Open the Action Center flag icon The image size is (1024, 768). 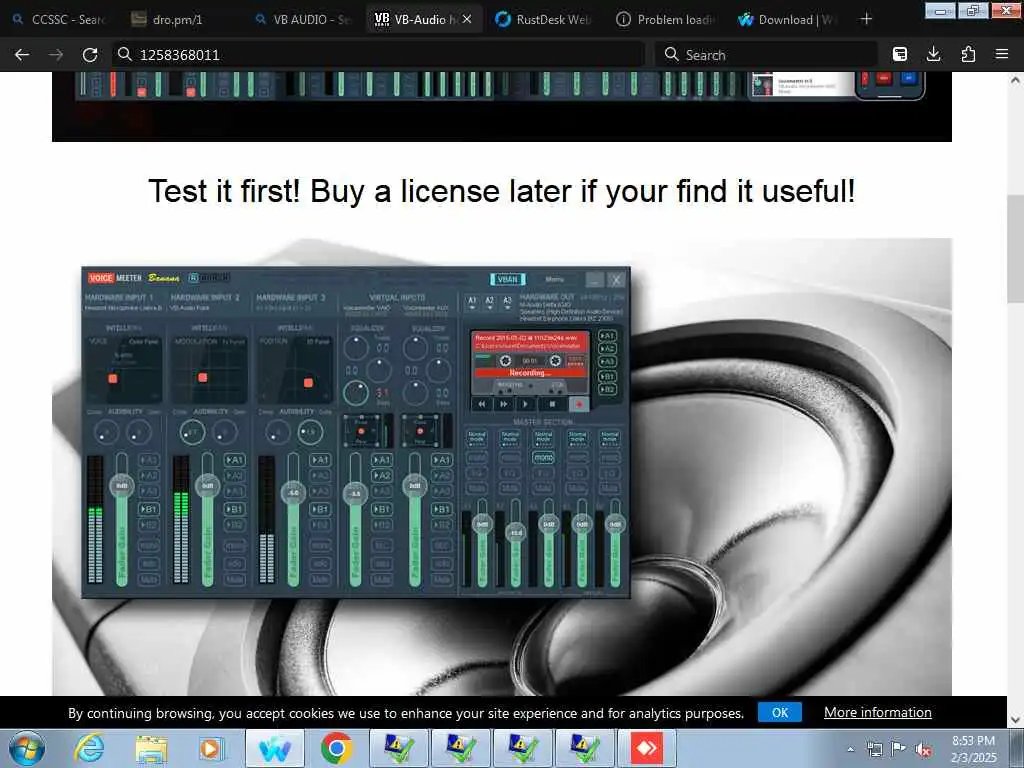pyautogui.click(x=899, y=749)
